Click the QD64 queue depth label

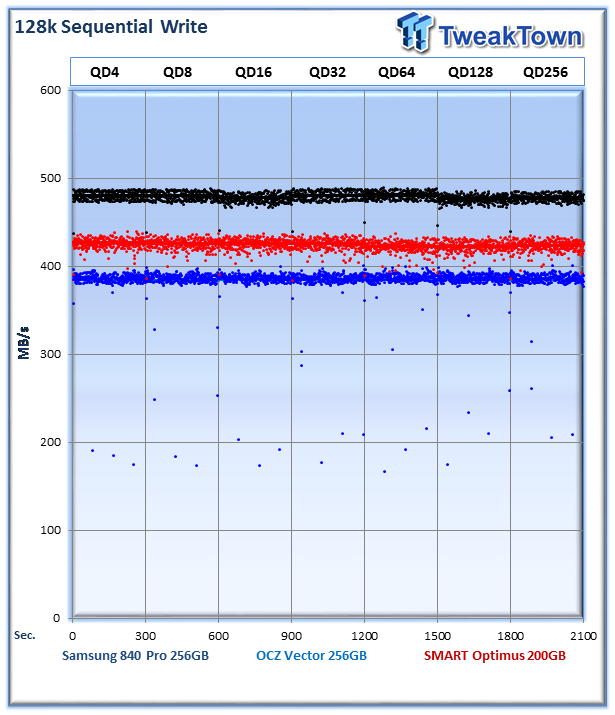point(397,72)
